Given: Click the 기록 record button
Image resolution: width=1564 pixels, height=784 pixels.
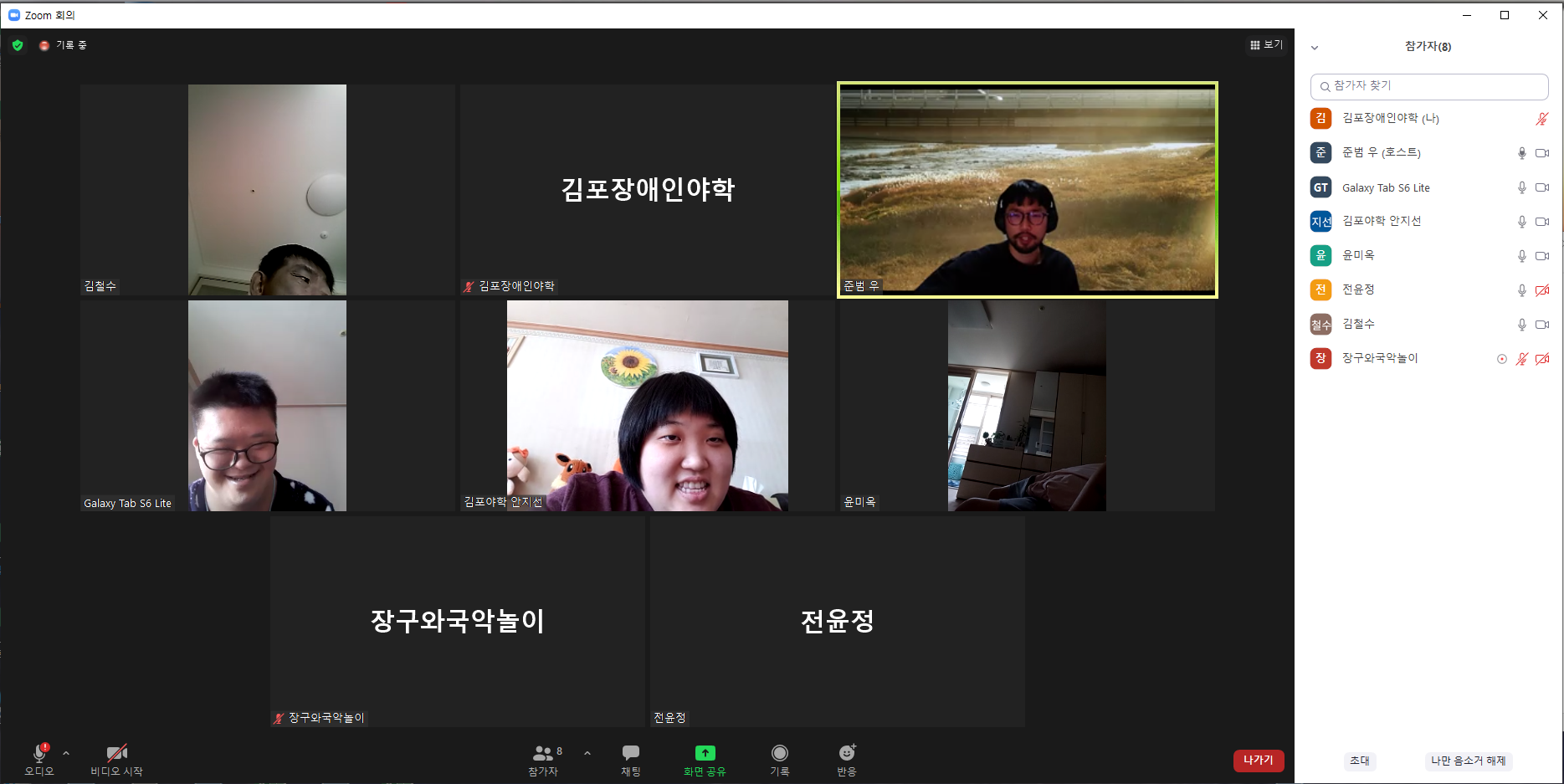Looking at the screenshot, I should click(x=780, y=760).
